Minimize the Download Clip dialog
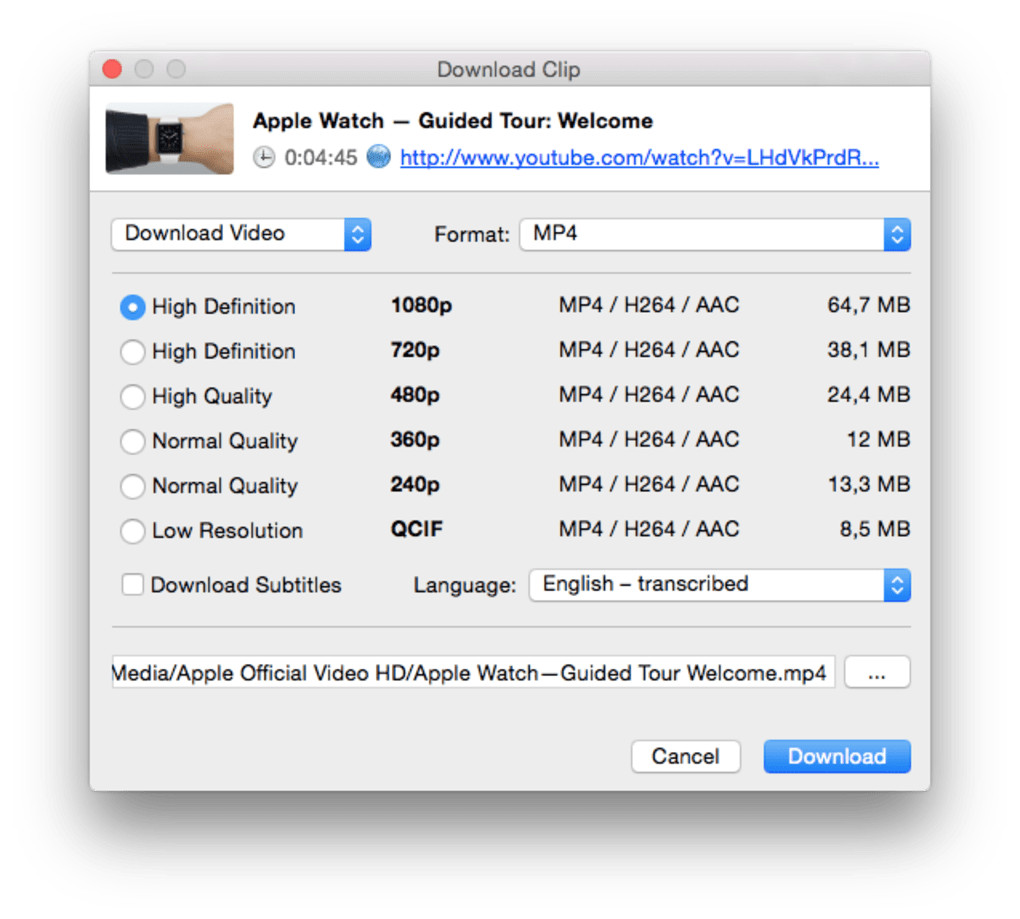Screen dimensions: 1020x919 pyautogui.click(x=144, y=69)
